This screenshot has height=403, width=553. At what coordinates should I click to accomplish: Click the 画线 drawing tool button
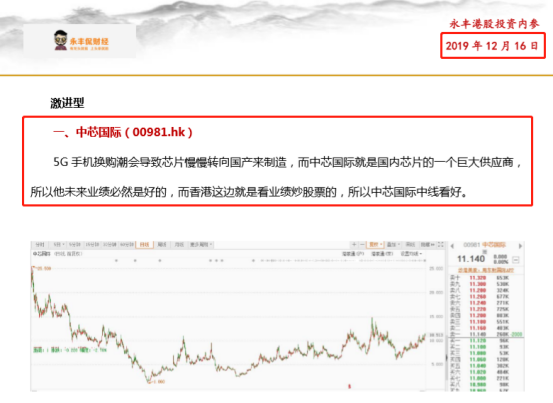point(411,244)
